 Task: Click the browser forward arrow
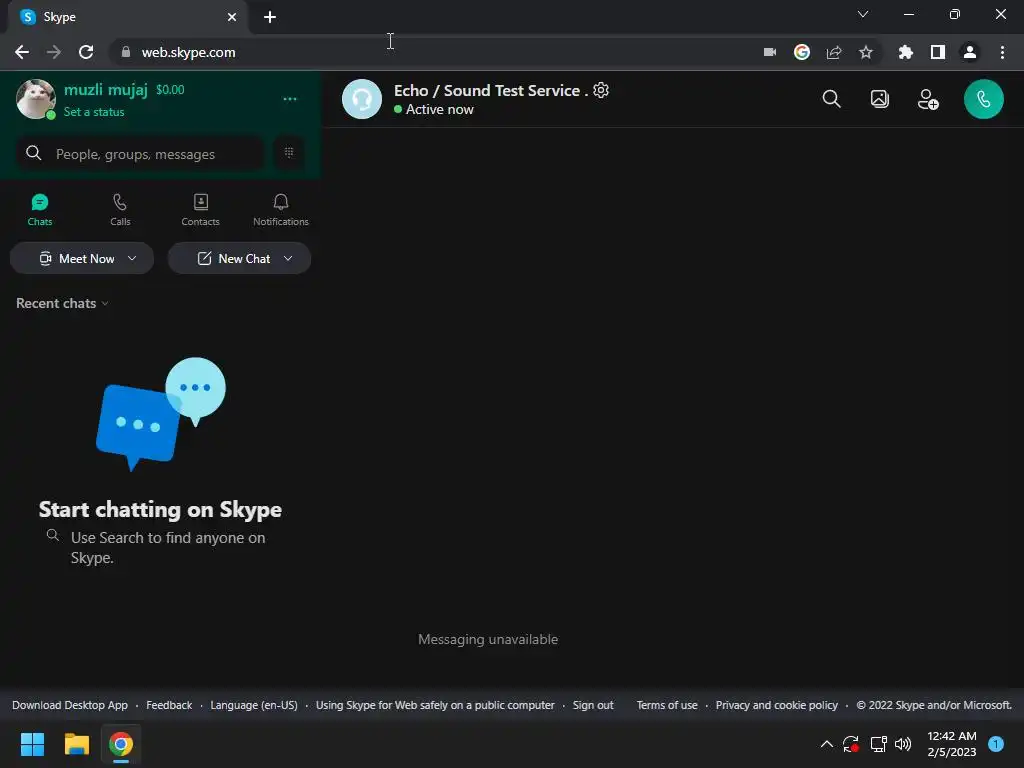click(x=54, y=52)
